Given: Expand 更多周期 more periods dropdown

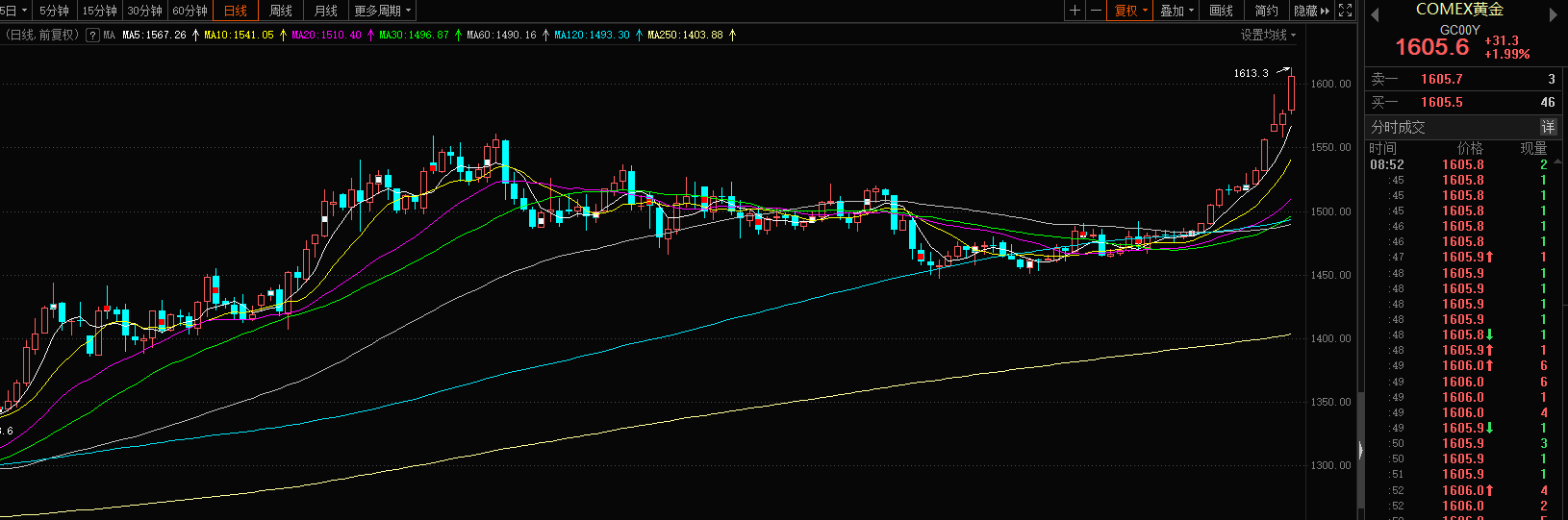Looking at the screenshot, I should coord(383,11).
